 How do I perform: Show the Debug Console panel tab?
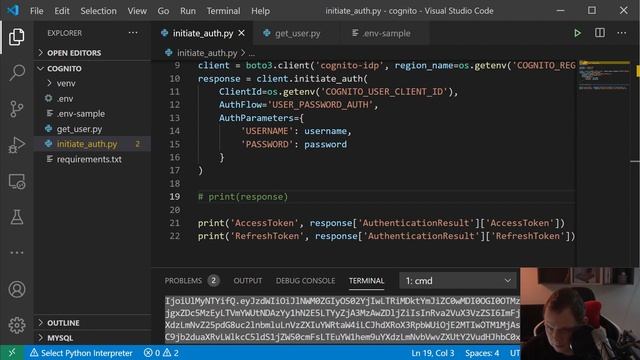click(305, 281)
